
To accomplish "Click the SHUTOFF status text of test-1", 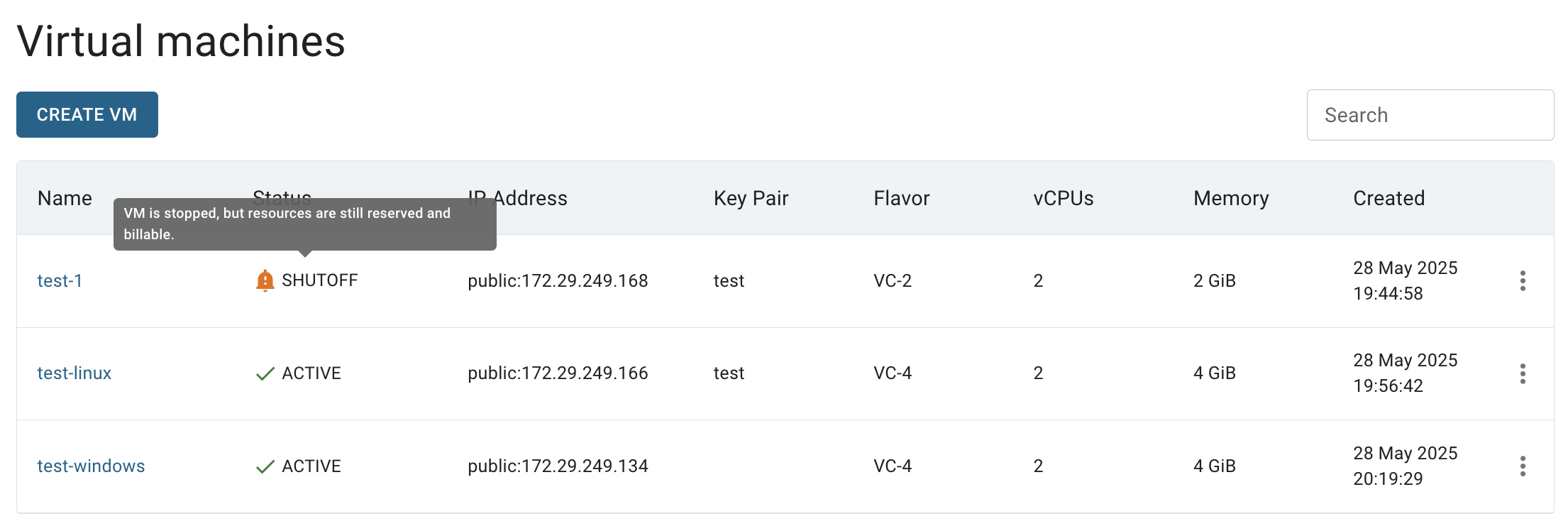I will (320, 280).
